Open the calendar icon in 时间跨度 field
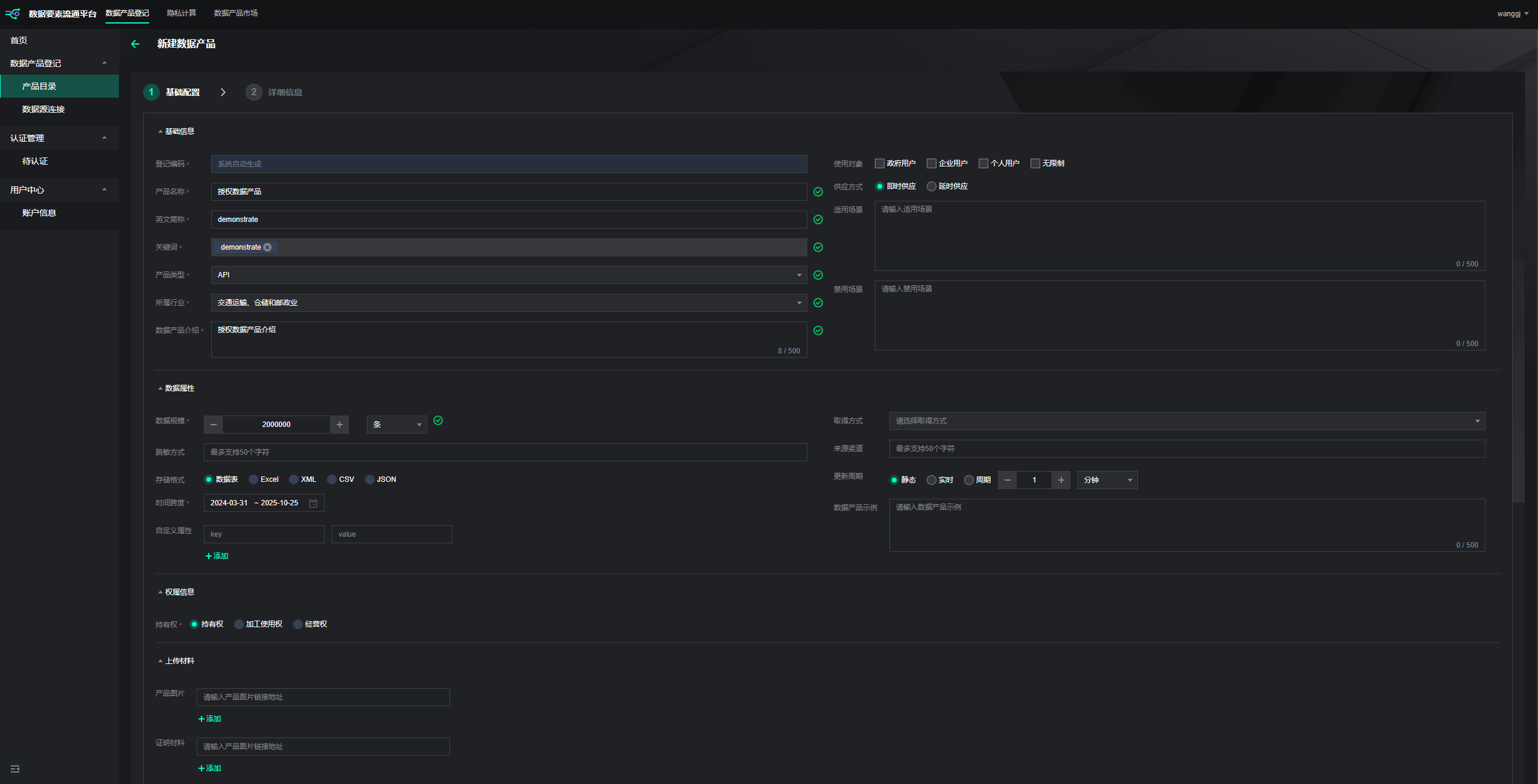This screenshot has height=784, width=1538. click(313, 503)
